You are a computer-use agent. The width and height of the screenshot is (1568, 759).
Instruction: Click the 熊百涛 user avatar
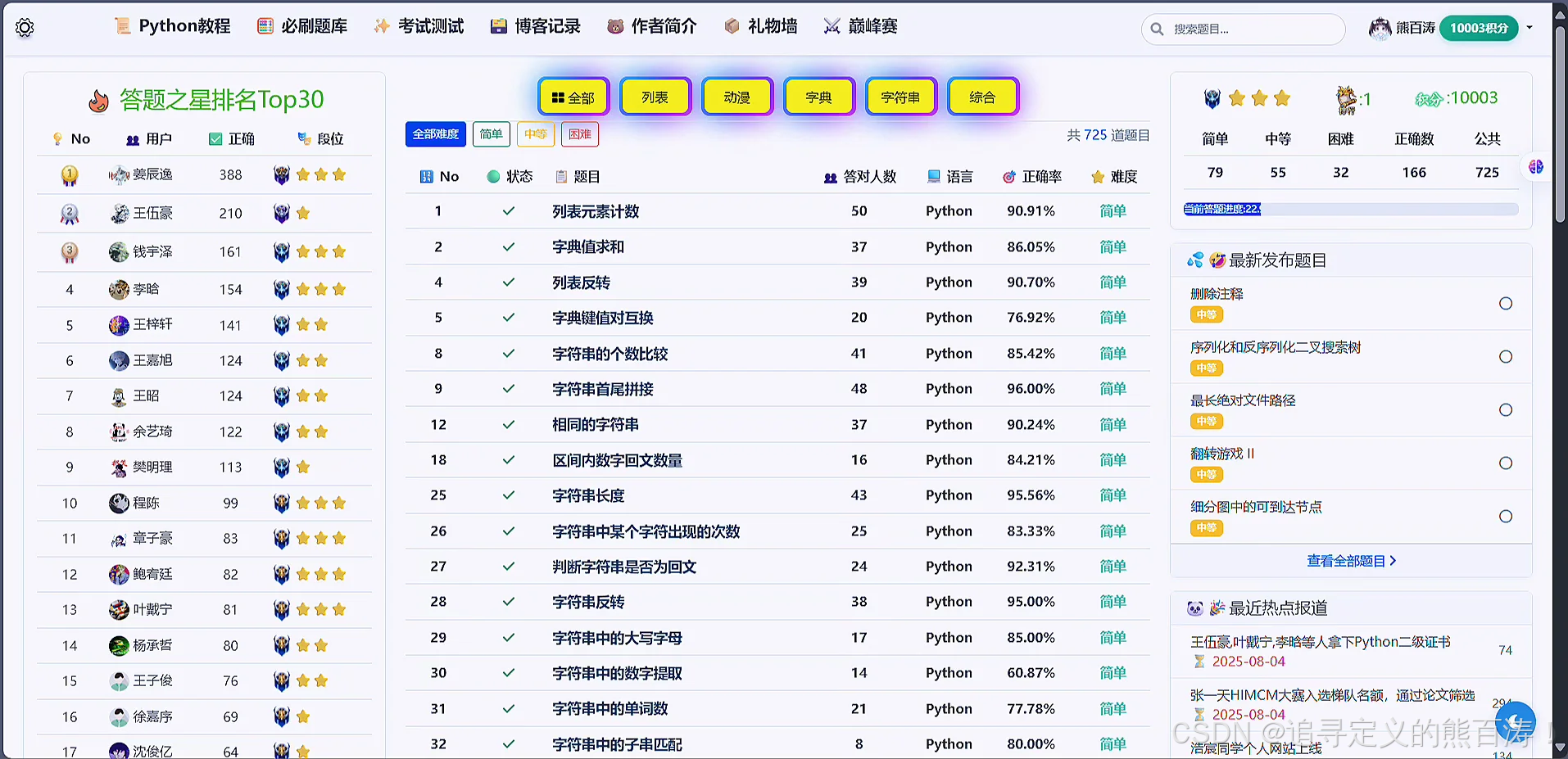(x=1380, y=28)
